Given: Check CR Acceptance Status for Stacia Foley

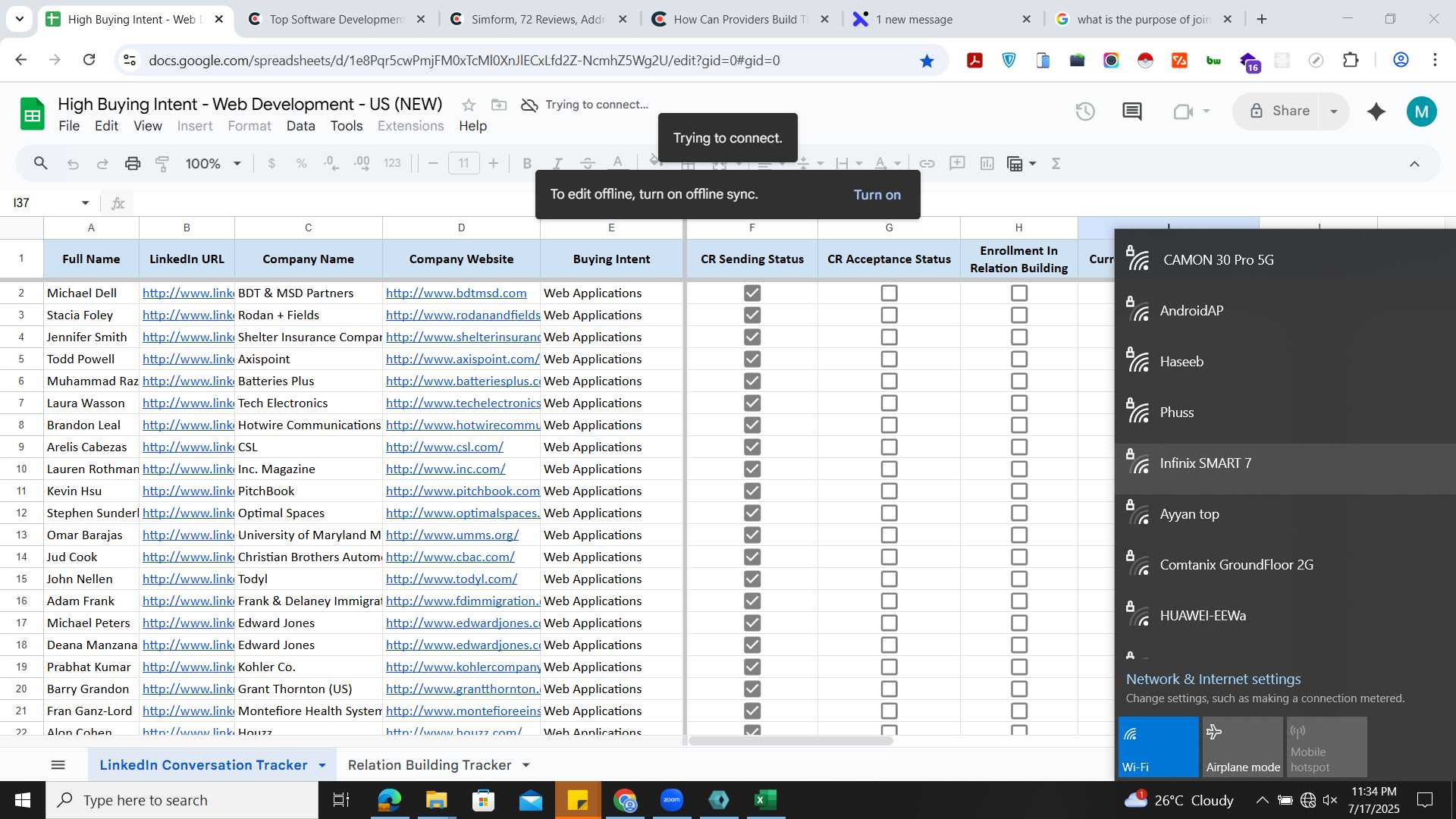Looking at the screenshot, I should tap(889, 315).
